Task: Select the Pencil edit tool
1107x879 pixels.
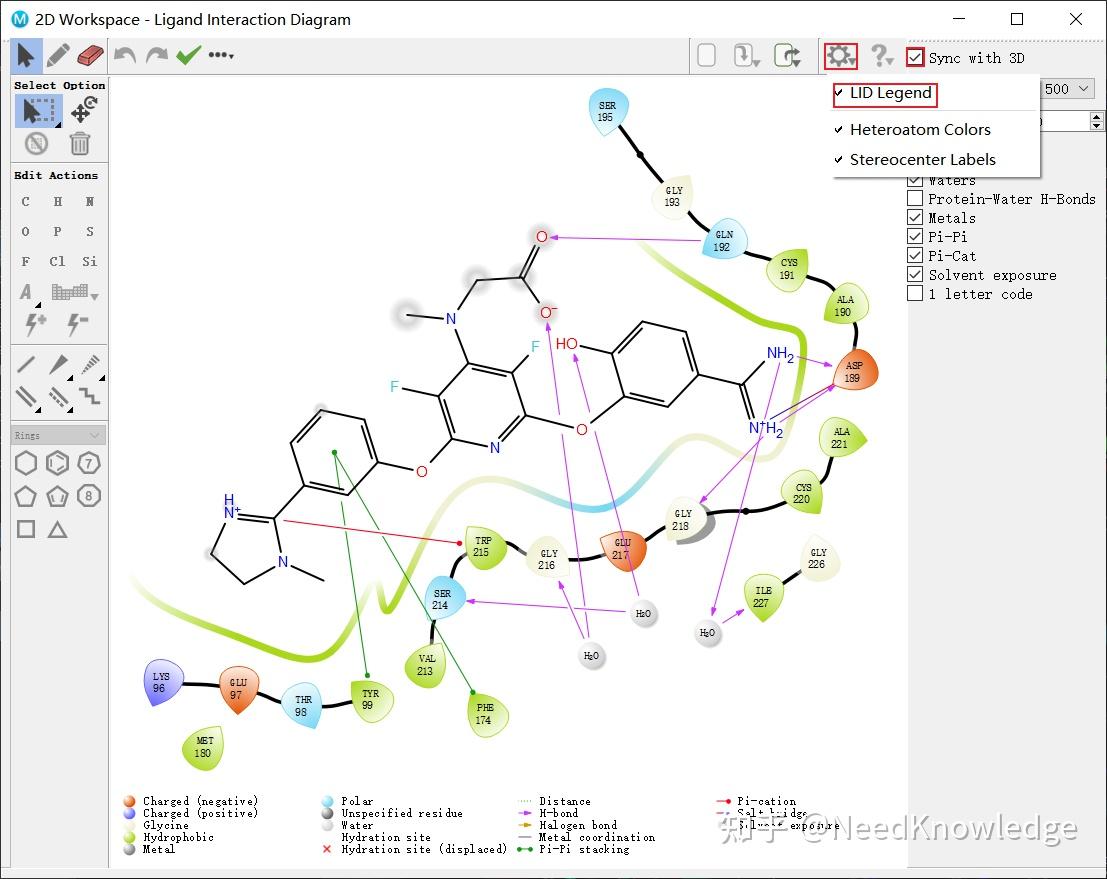Action: tap(58, 56)
